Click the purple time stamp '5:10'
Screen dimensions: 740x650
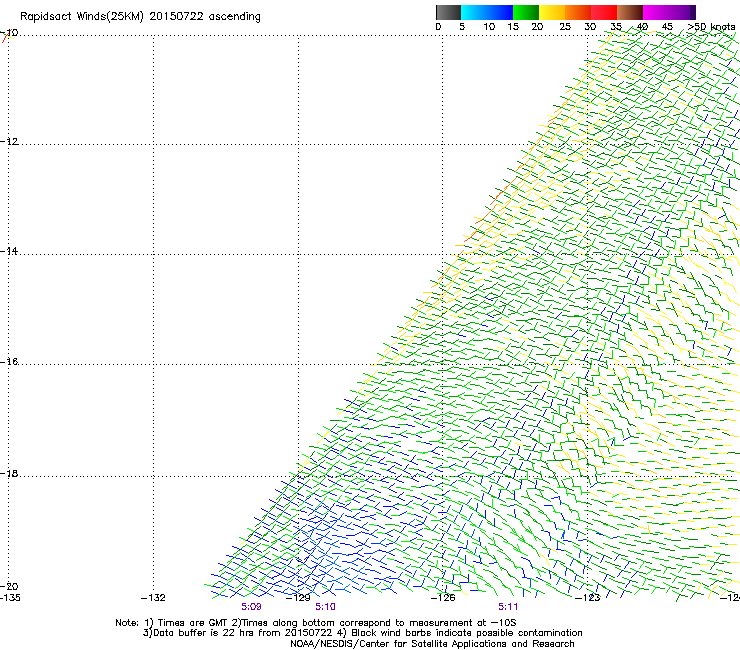pos(325,607)
